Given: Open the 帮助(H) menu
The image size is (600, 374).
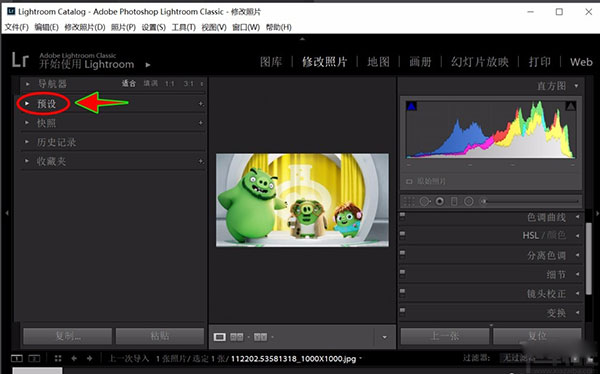Looking at the screenshot, I should coord(279,27).
